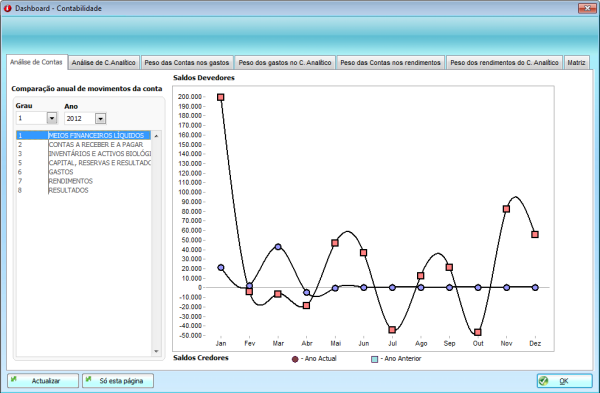This screenshot has width=600, height=393.
Task: Click the January red square data point at 200.000
Action: [220, 97]
